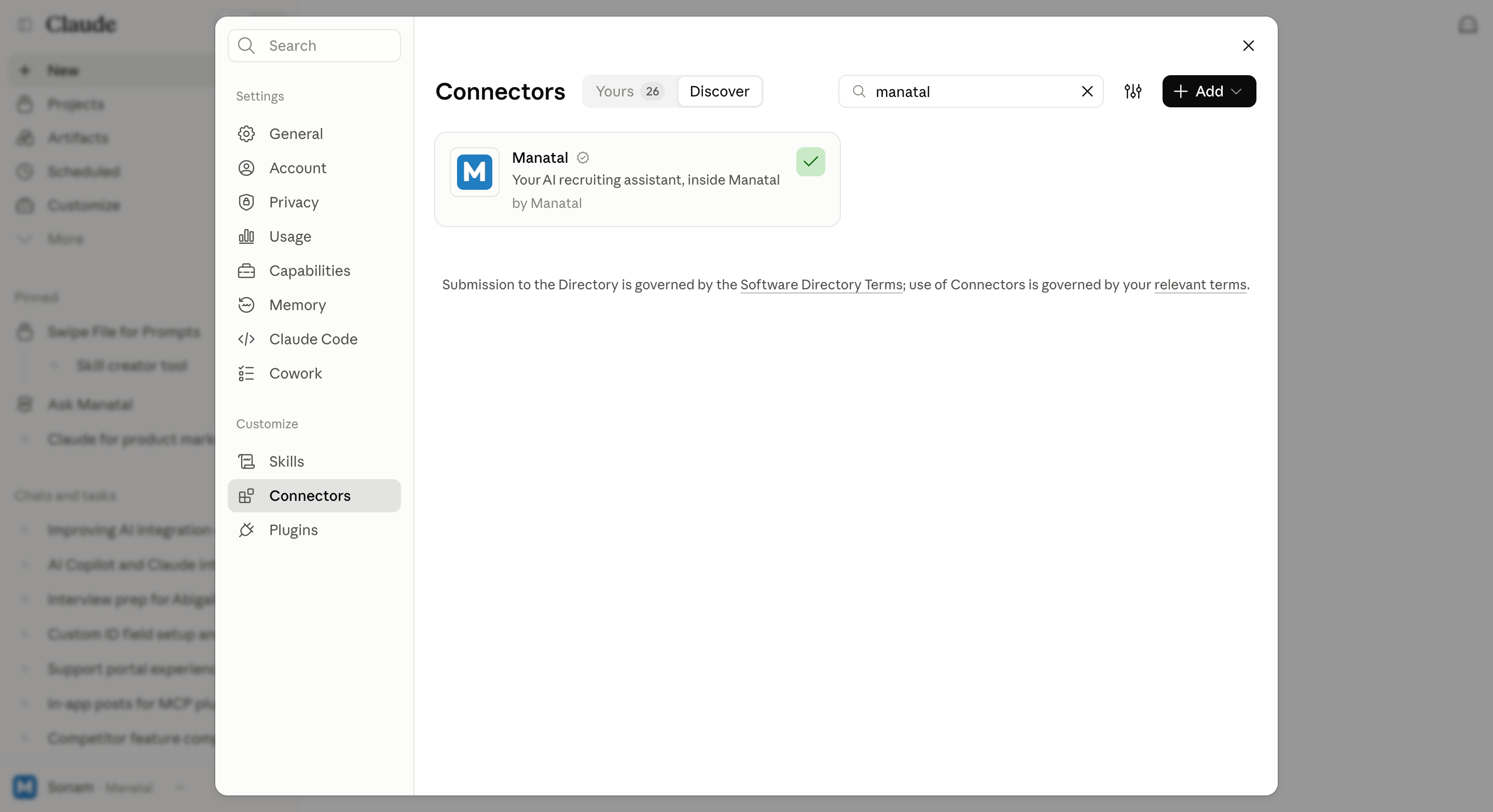This screenshot has width=1493, height=812.
Task: Select Cowork in settings sidebar
Action: pos(314,373)
